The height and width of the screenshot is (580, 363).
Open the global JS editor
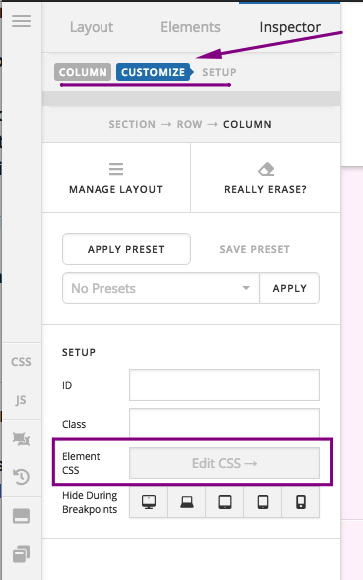coord(21,399)
